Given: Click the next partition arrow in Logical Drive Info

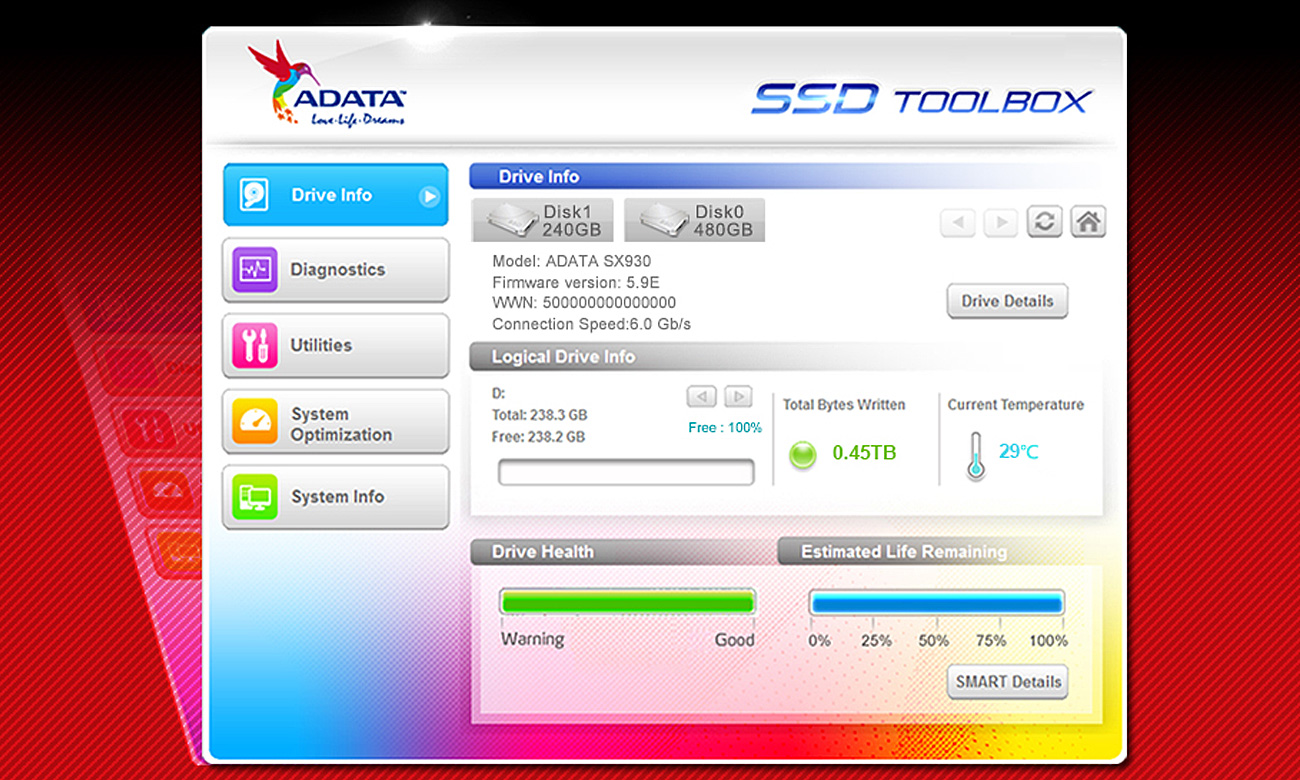Looking at the screenshot, I should point(738,396).
